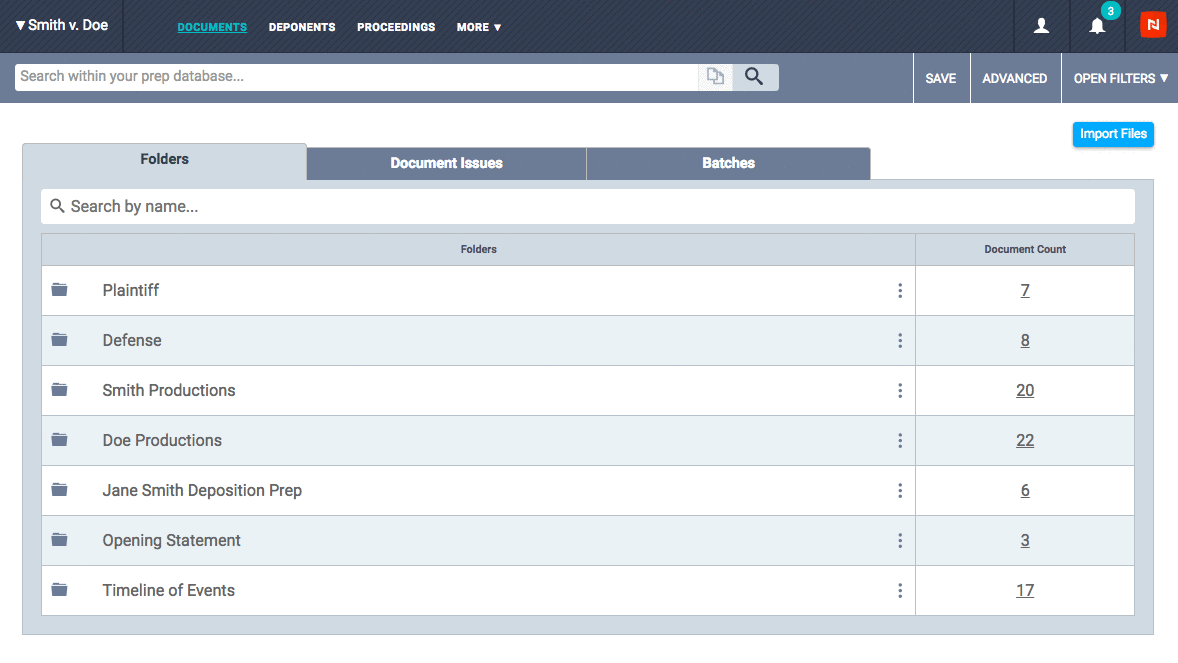The height and width of the screenshot is (663, 1178).
Task: Click the Import Files button
Action: 1113,134
